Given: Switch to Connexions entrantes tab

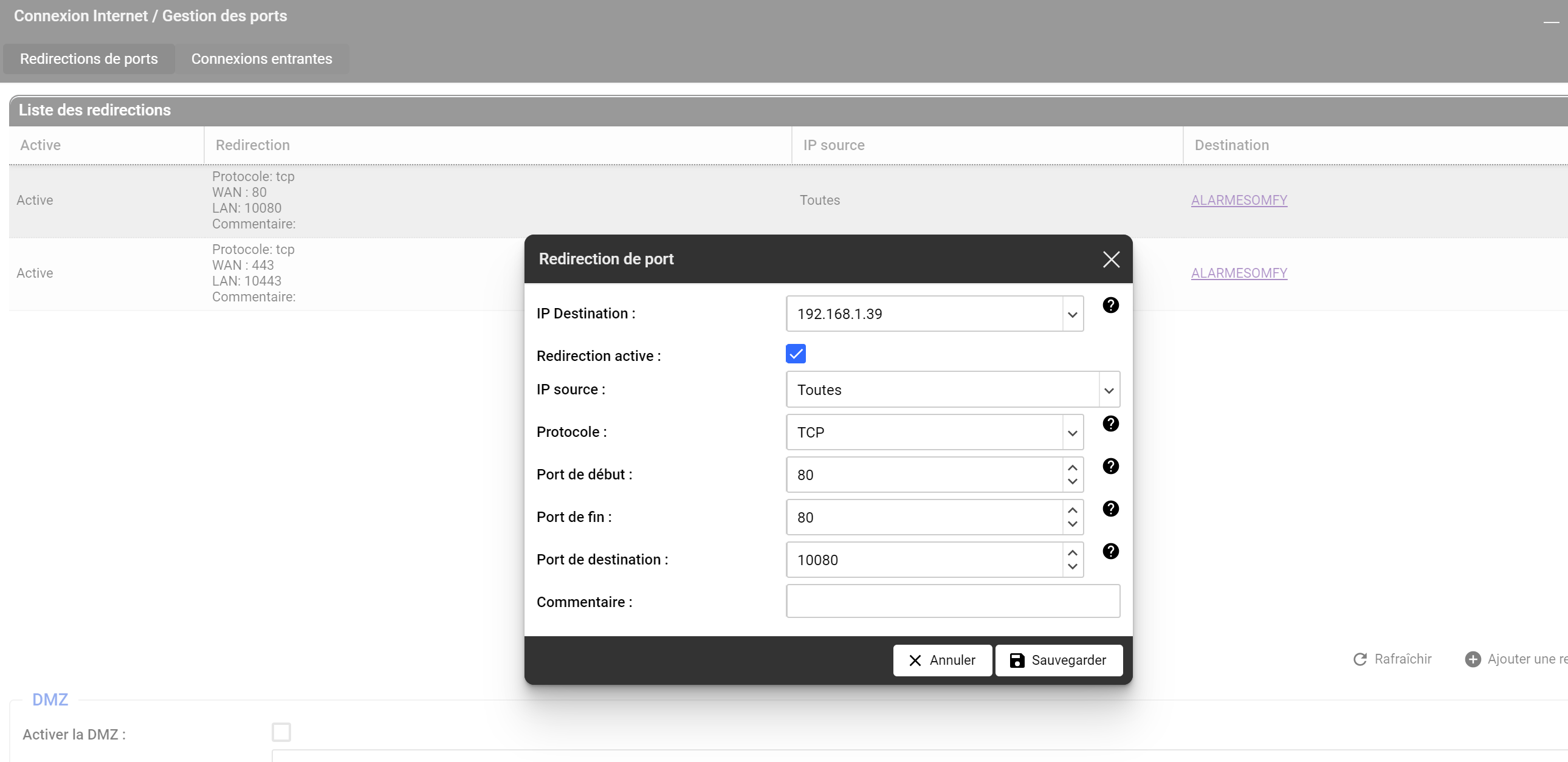Looking at the screenshot, I should point(262,59).
